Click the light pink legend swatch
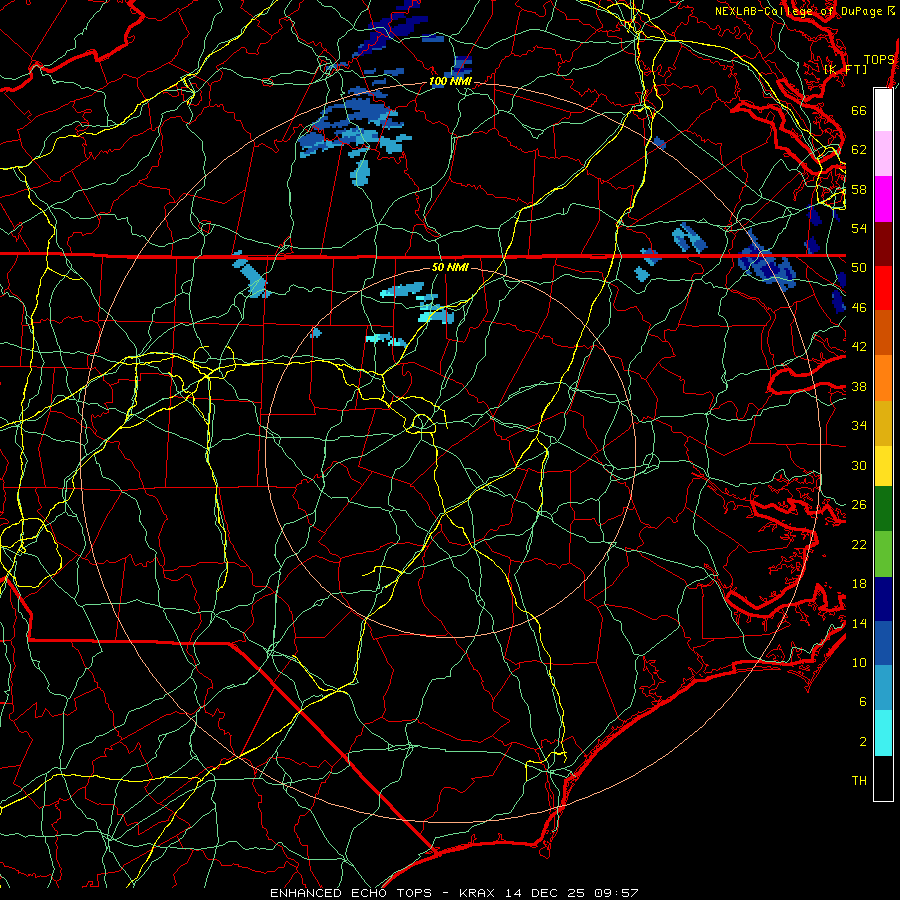Viewport: 900px width, 900px height. pos(883,154)
